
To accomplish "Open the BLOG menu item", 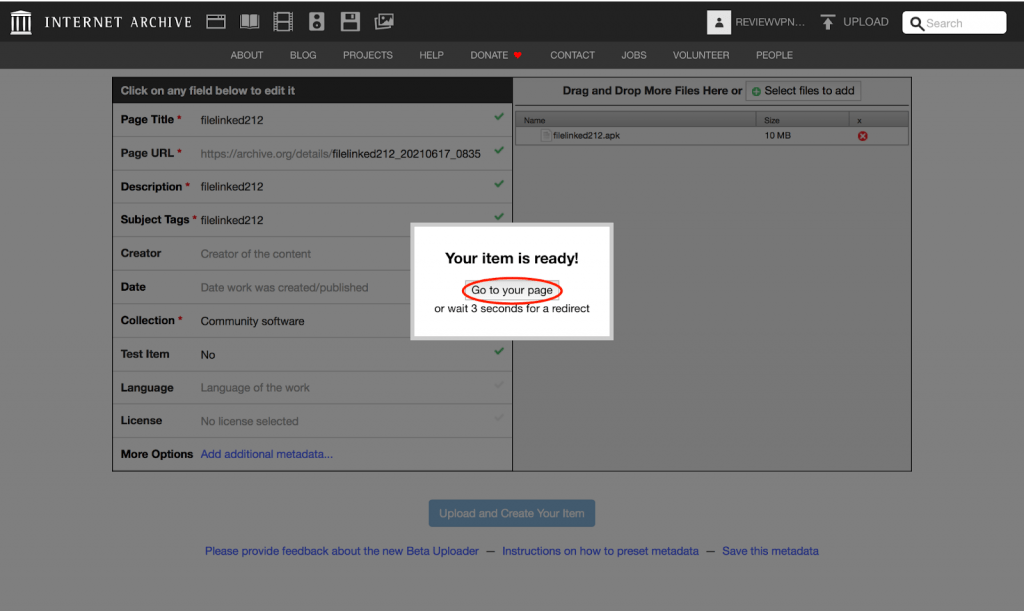I will coord(303,55).
